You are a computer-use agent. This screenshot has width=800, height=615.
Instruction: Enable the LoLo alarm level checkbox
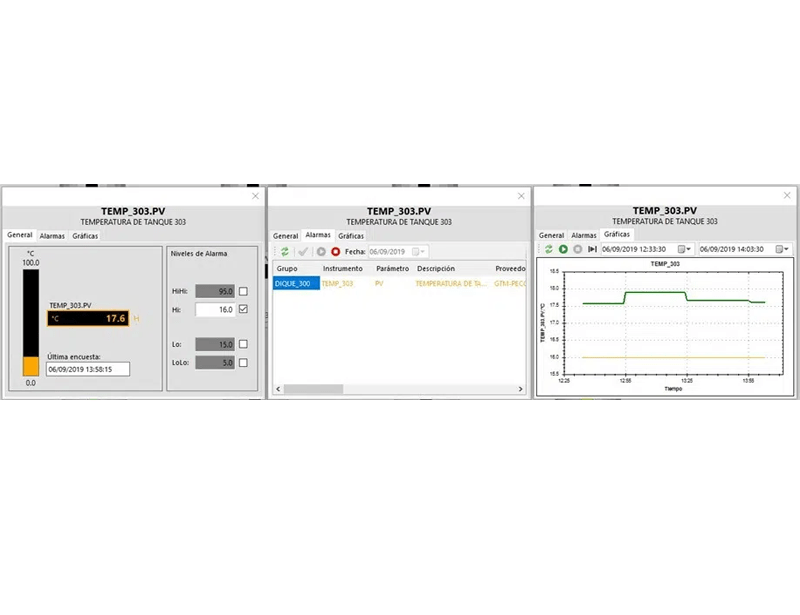click(243, 362)
